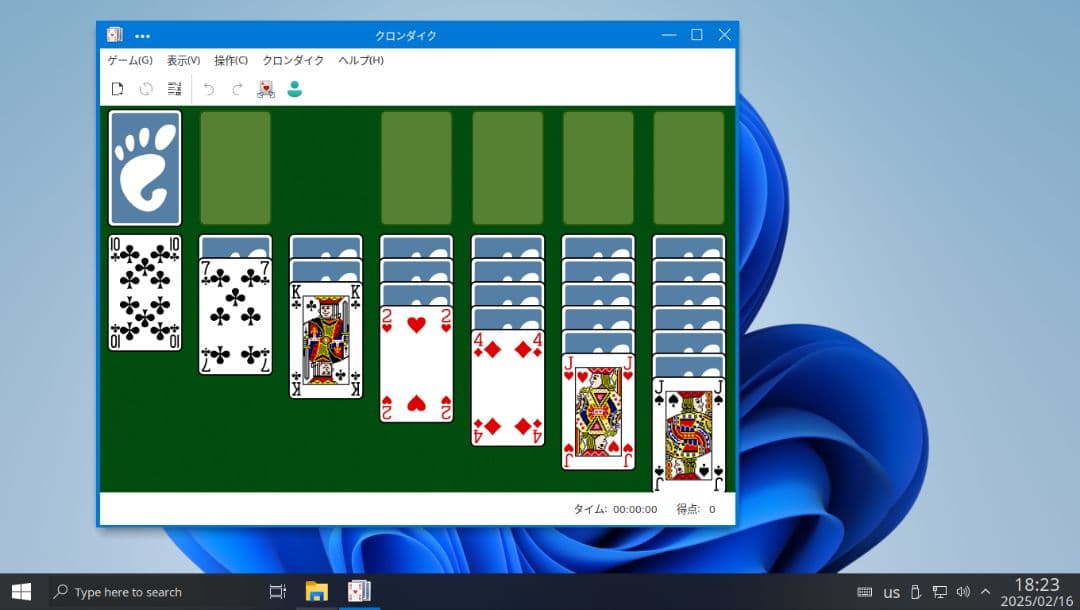
Task: Click the Aisleriot icon in the title bar
Action: tap(113, 34)
